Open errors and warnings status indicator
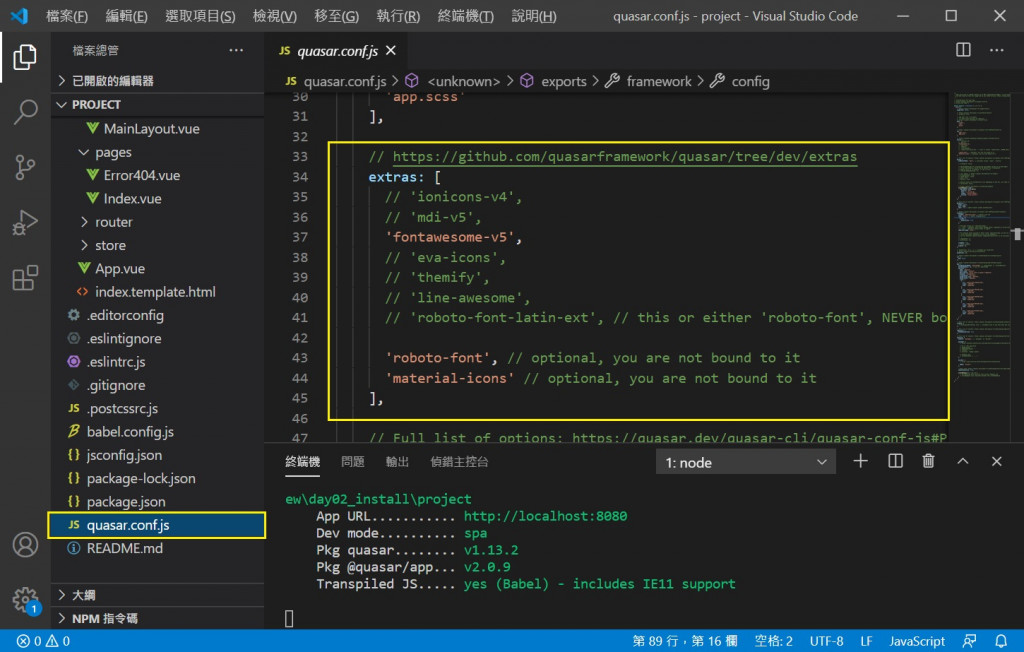This screenshot has width=1024, height=652. (43, 641)
